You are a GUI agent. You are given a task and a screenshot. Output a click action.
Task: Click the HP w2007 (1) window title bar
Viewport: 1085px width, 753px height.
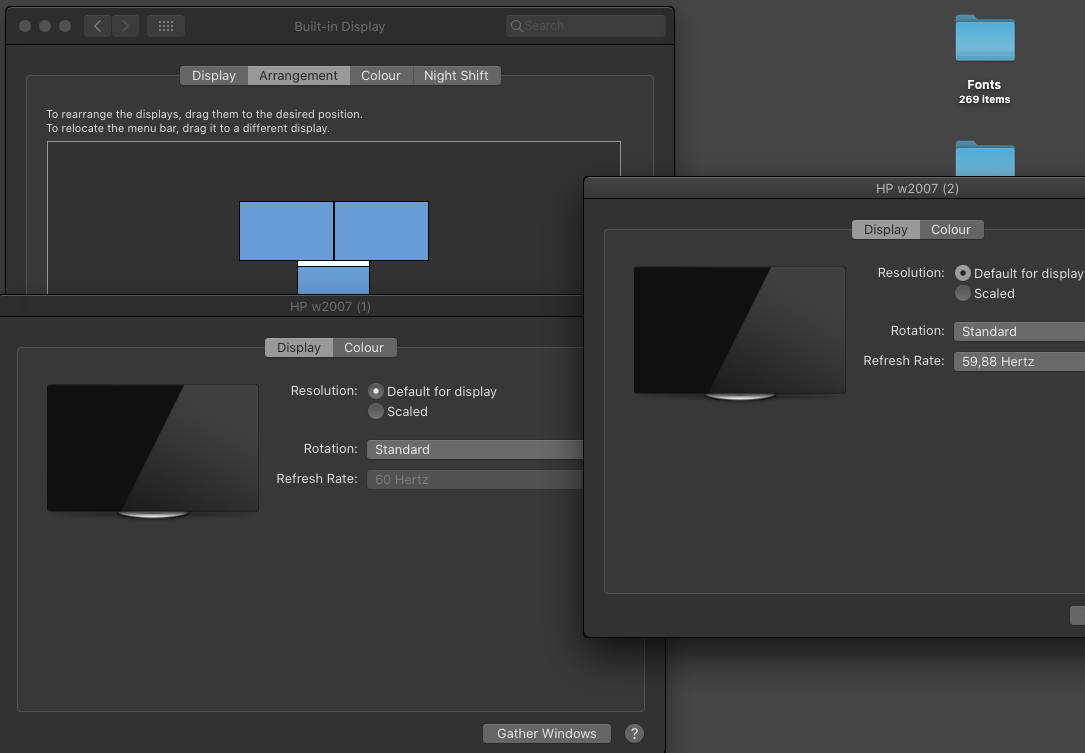click(x=291, y=306)
